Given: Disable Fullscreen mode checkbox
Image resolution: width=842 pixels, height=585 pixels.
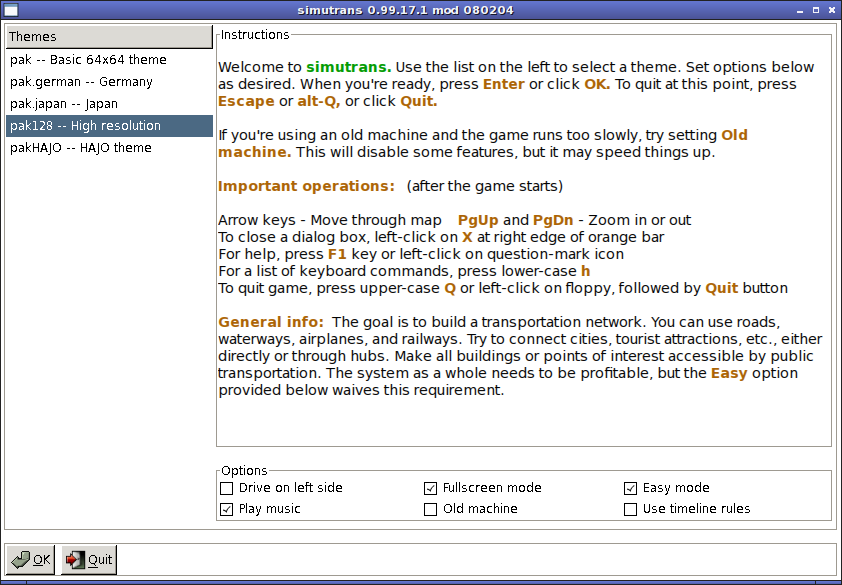Looking at the screenshot, I should click(x=430, y=488).
